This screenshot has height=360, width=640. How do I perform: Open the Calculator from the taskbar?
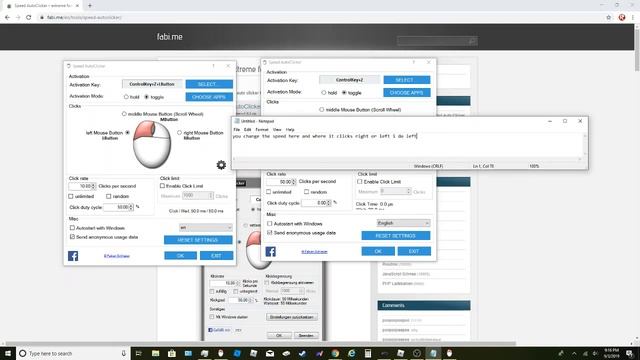click(368, 353)
